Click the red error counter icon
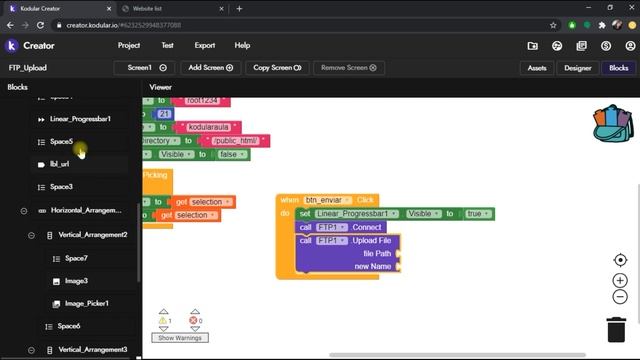This screenshot has height=360, width=640. tap(193, 320)
